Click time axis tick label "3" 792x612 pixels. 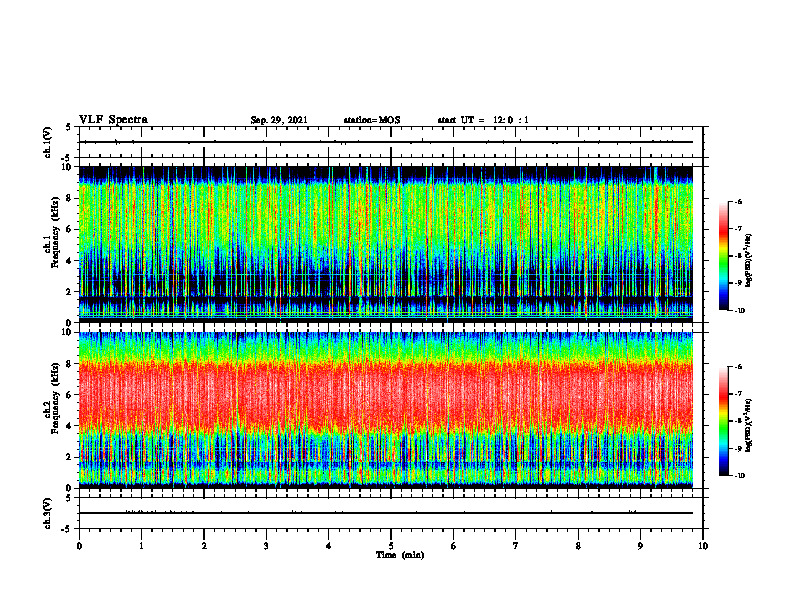pyautogui.click(x=266, y=546)
